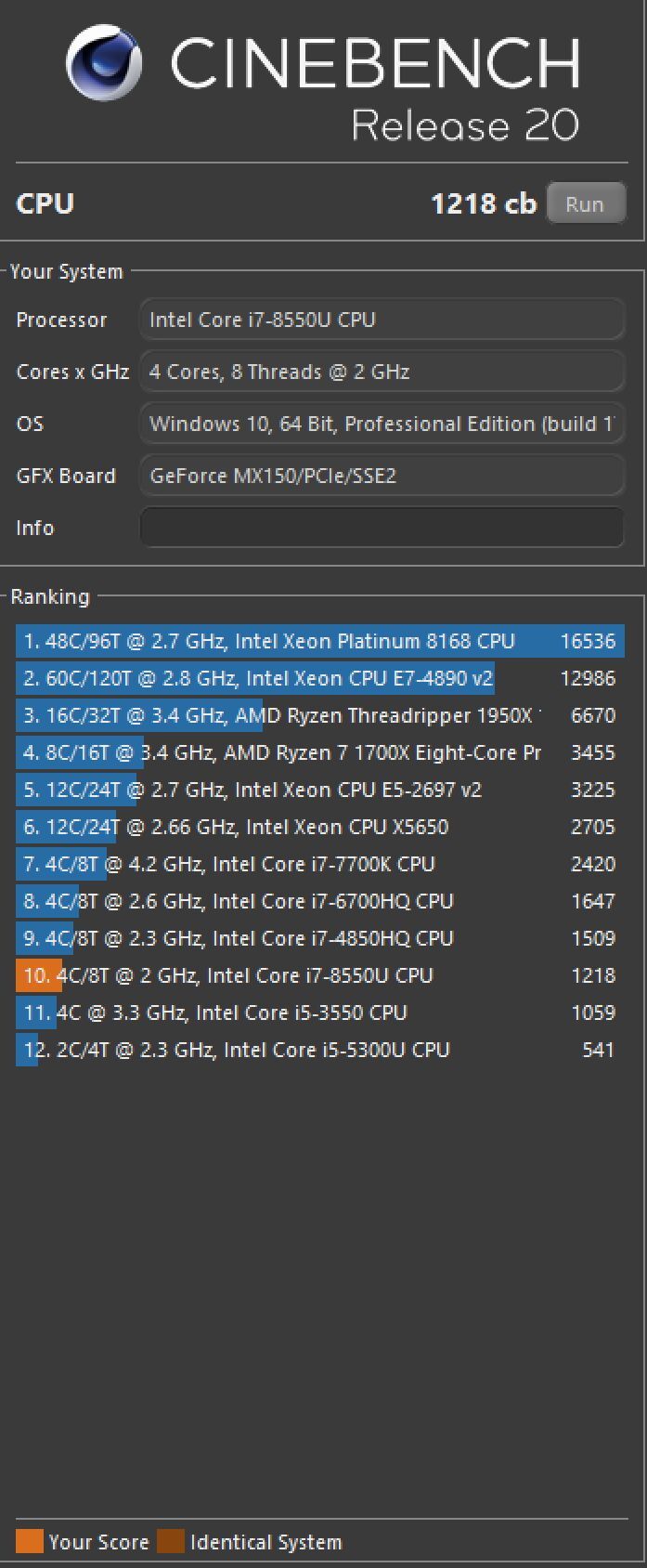This screenshot has height=1568, width=647.
Task: Select ranking row Intel Core i5-5300U
Action: (x=320, y=1050)
